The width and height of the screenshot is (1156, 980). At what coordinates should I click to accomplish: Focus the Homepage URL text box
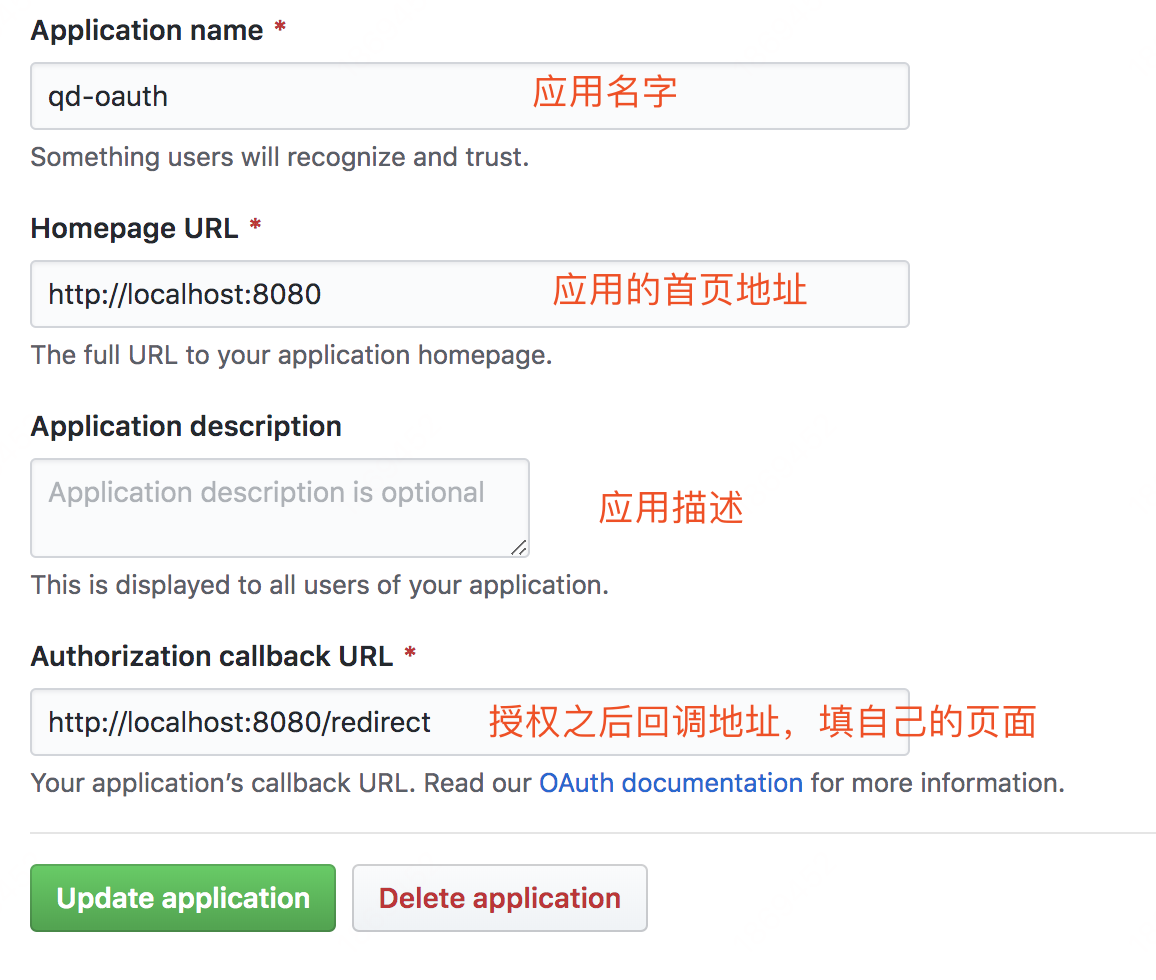(x=470, y=293)
